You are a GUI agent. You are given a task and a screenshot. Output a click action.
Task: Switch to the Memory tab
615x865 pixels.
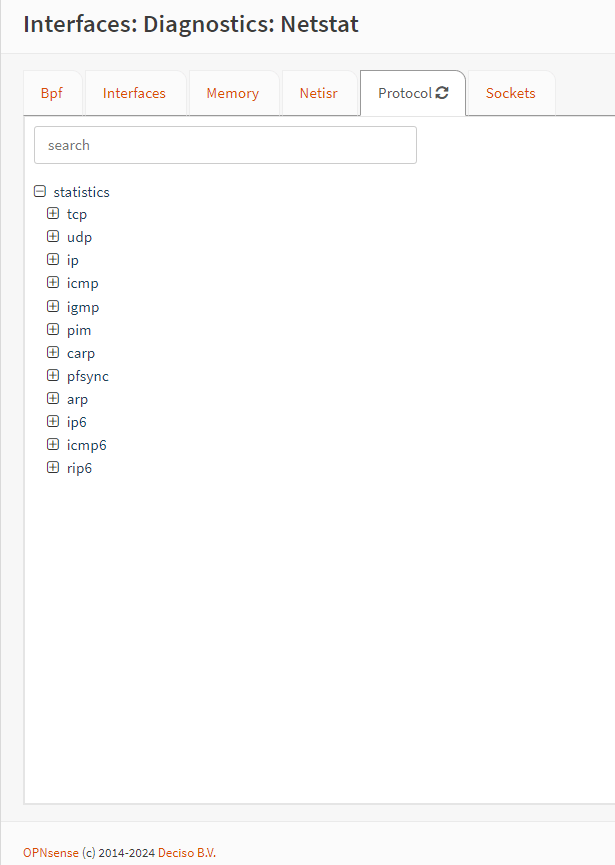233,93
